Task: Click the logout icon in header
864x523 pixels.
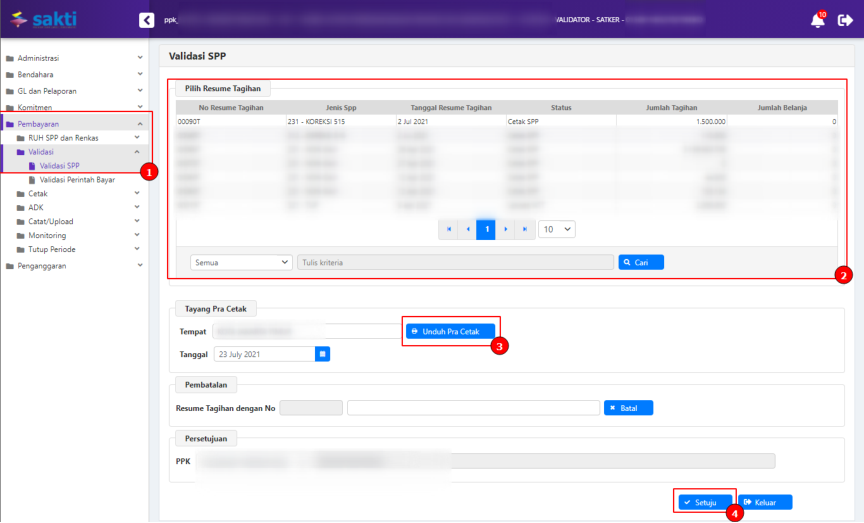Action: pyautogui.click(x=845, y=20)
